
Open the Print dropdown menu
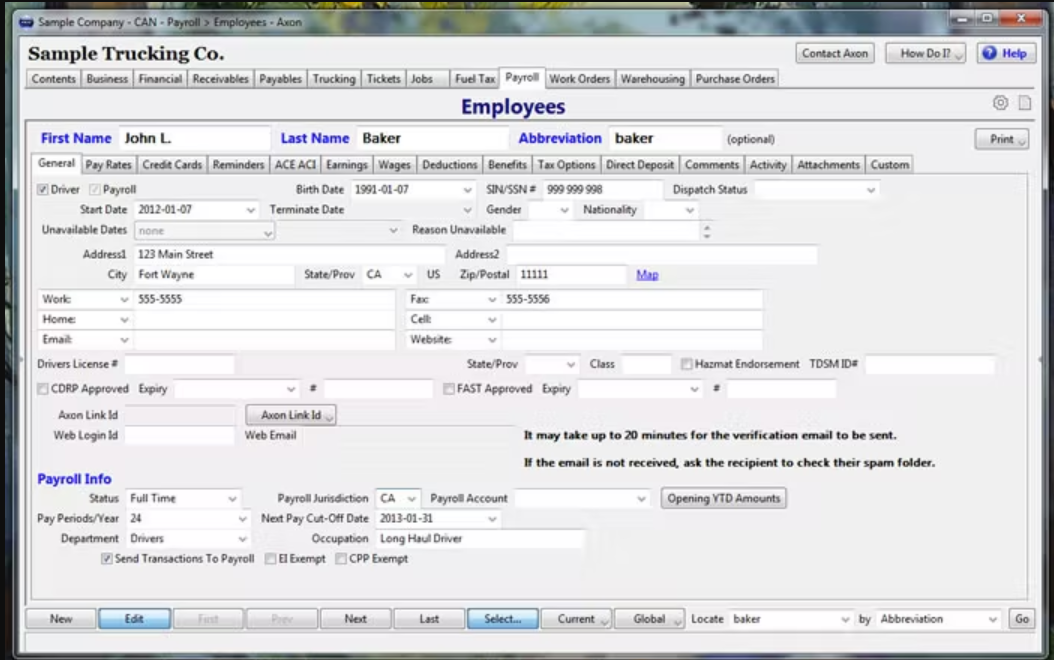click(x=1000, y=137)
